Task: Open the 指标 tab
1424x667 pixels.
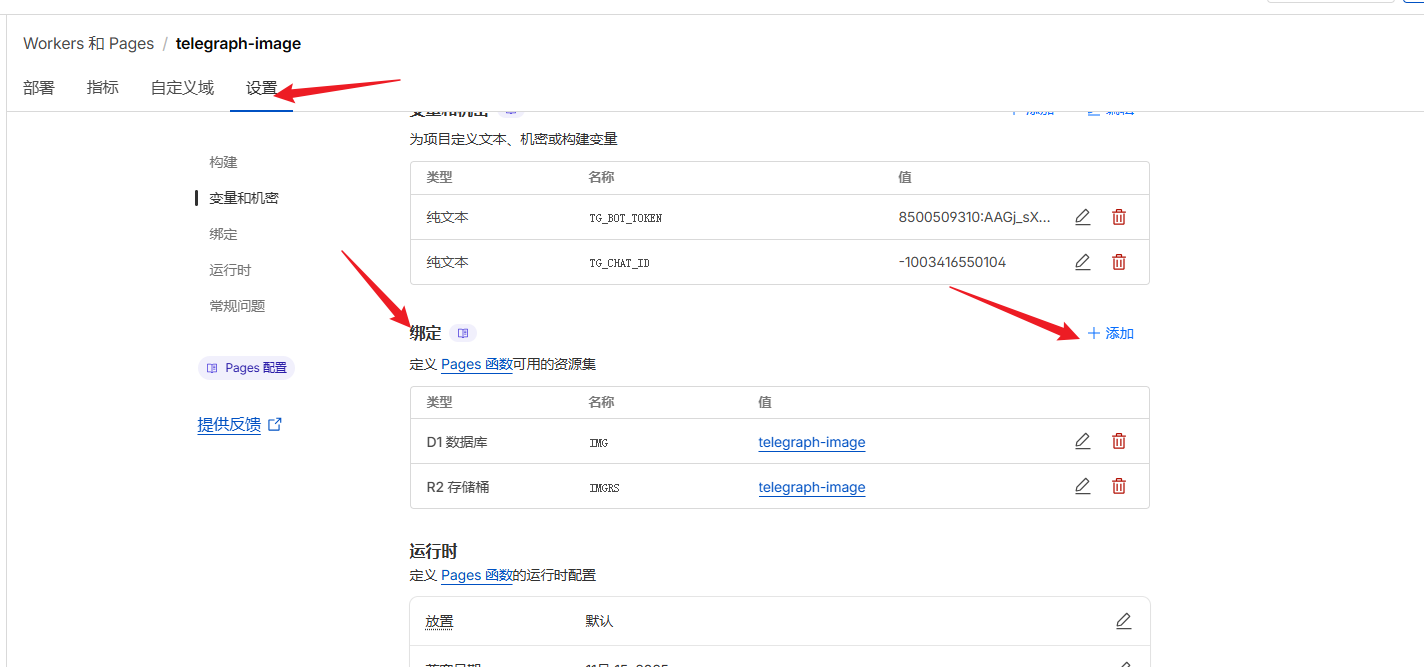Action: tap(103, 88)
